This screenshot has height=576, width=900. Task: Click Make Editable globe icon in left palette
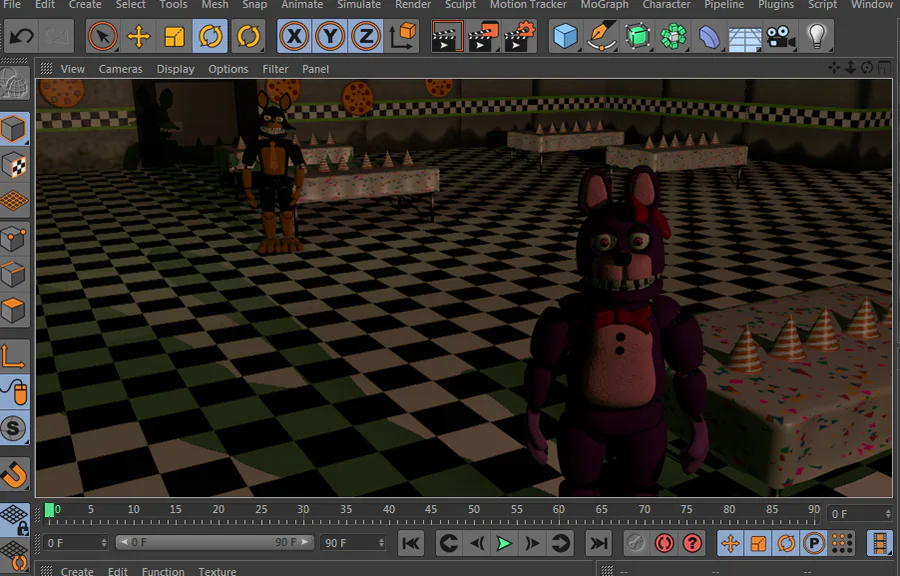(14, 85)
